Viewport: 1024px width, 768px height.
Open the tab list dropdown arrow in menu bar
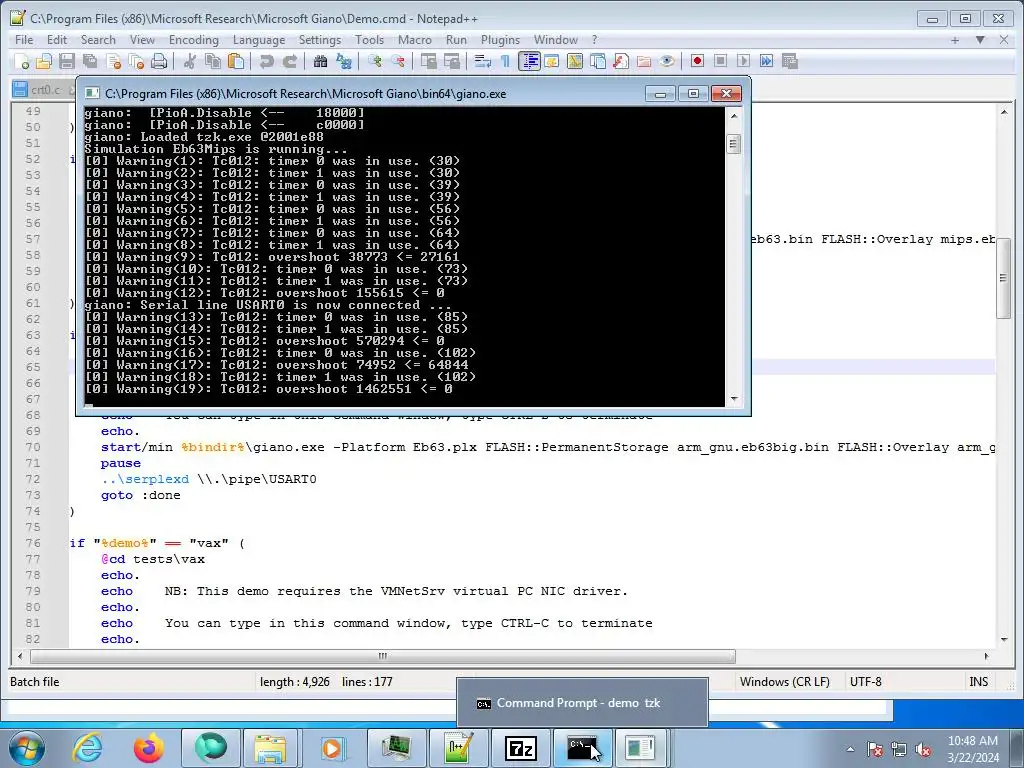click(980, 40)
